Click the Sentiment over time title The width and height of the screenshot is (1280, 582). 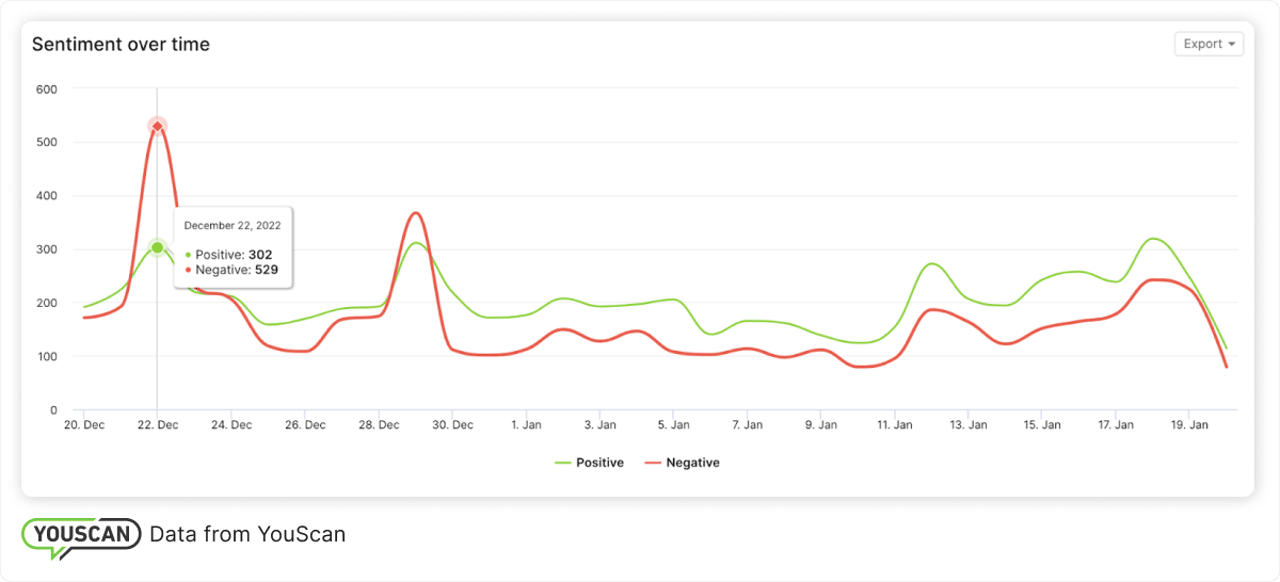click(x=121, y=44)
